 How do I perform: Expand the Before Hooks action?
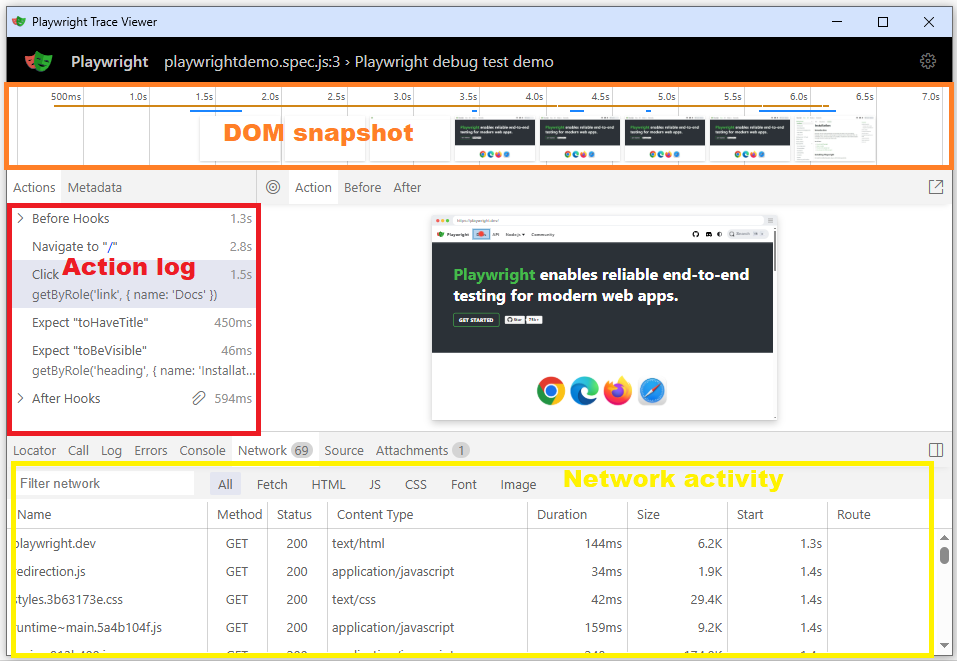(21, 219)
